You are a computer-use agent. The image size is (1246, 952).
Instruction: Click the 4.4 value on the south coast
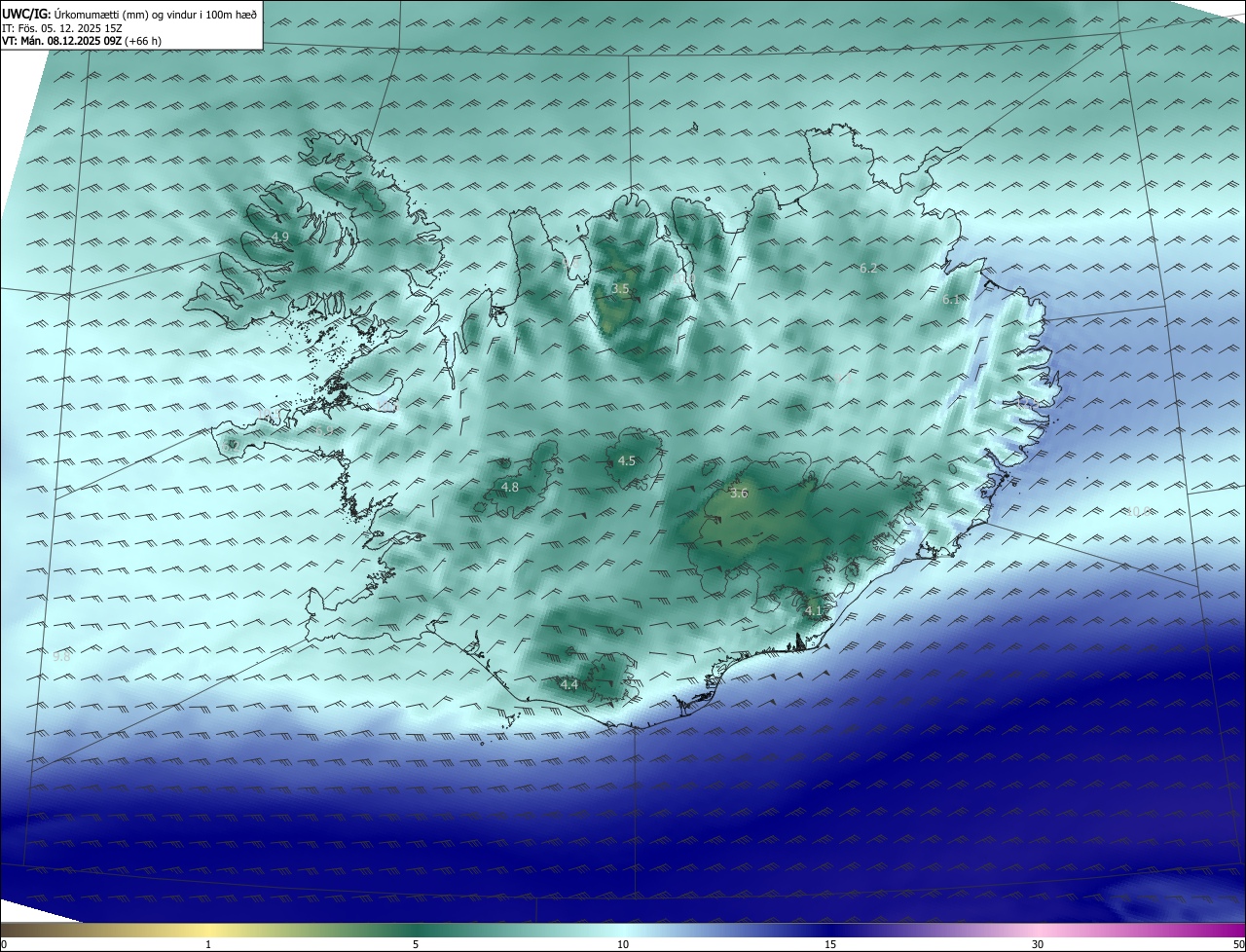coord(568,685)
